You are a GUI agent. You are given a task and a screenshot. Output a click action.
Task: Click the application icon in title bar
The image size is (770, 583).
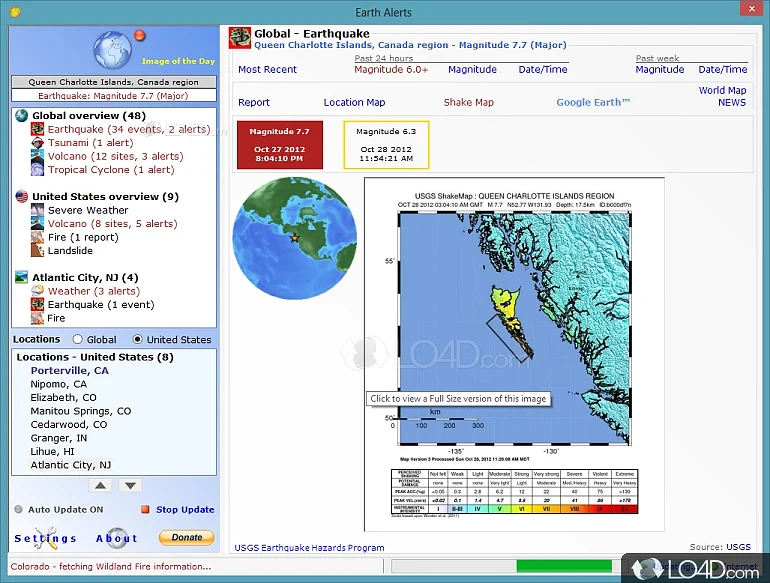coord(15,12)
